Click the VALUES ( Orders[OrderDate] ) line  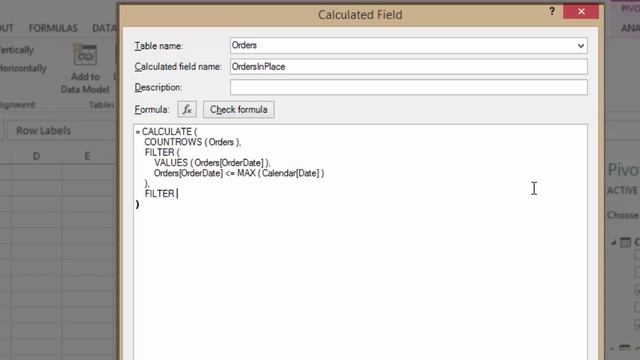pos(212,162)
